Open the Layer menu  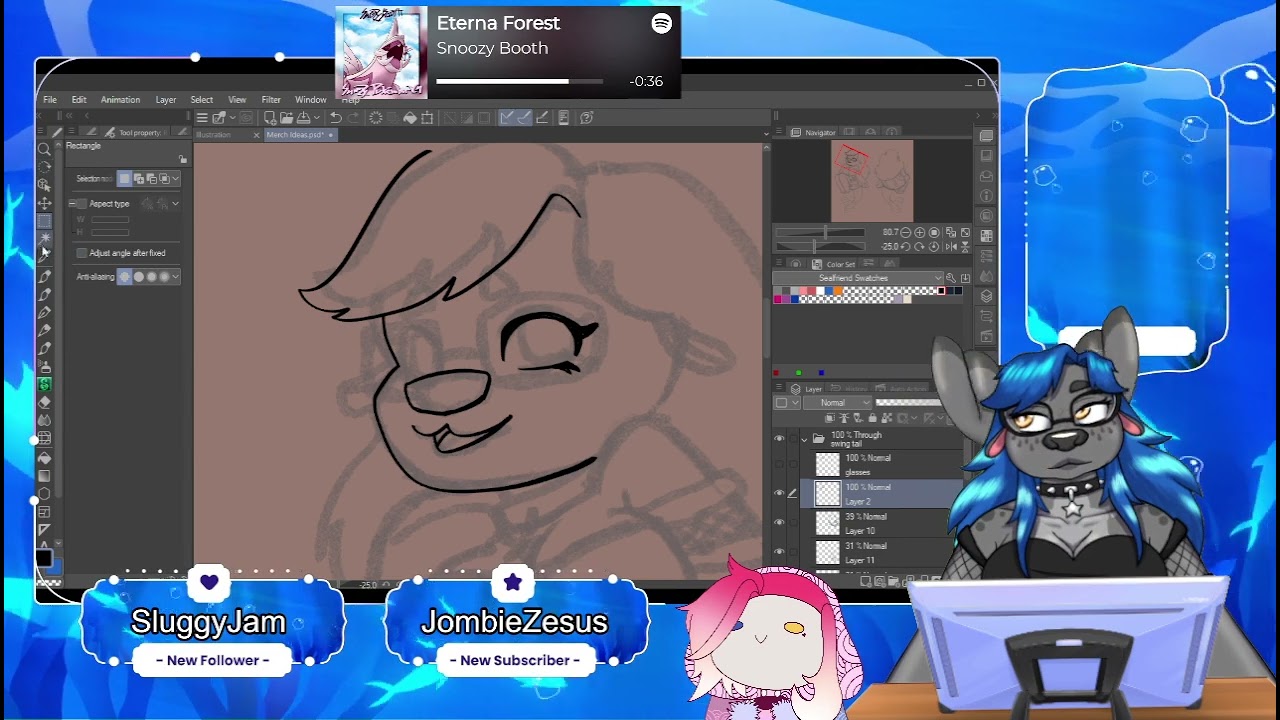tap(166, 100)
